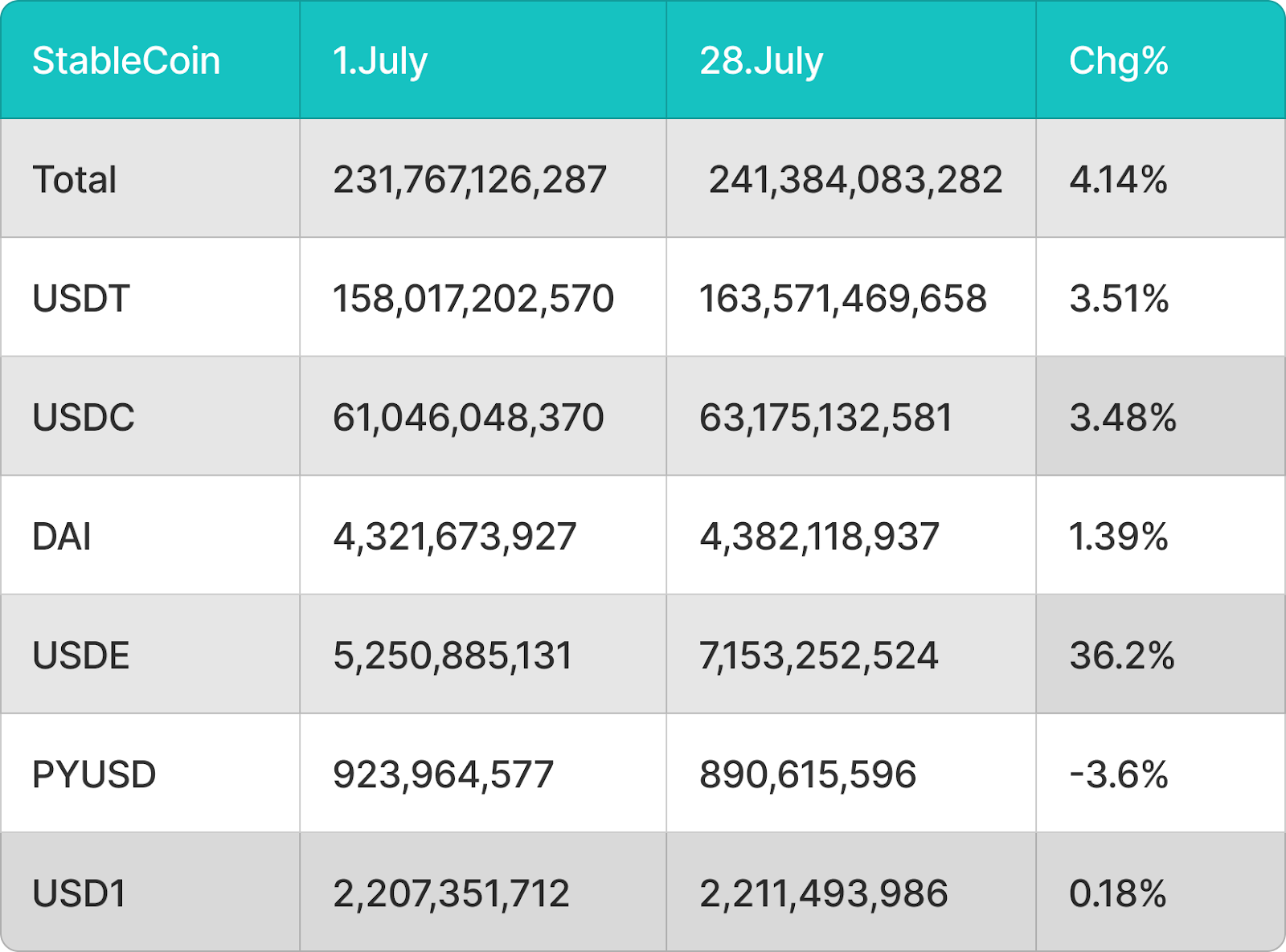Click the USDT row label
1286x952 pixels.
tap(81, 299)
